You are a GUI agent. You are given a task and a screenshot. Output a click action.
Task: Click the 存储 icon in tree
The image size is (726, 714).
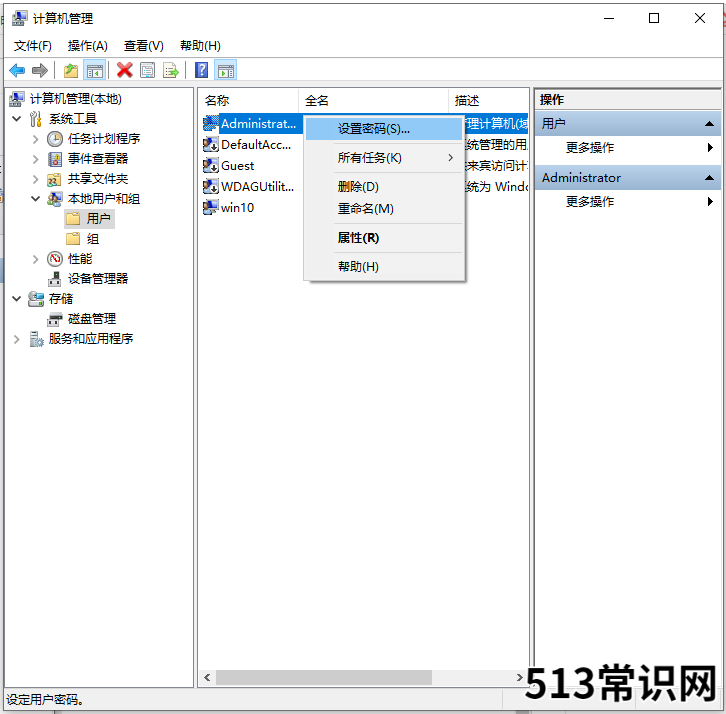[x=36, y=299]
